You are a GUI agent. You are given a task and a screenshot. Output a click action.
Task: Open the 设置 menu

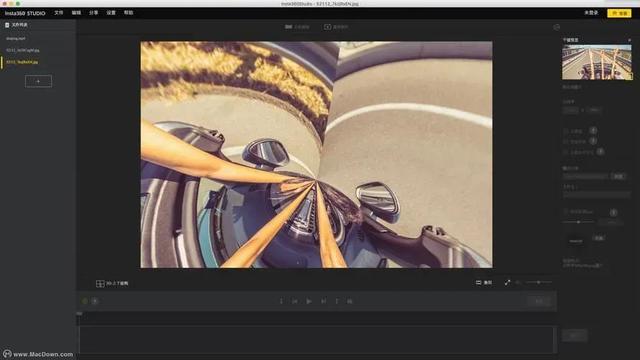(x=111, y=13)
